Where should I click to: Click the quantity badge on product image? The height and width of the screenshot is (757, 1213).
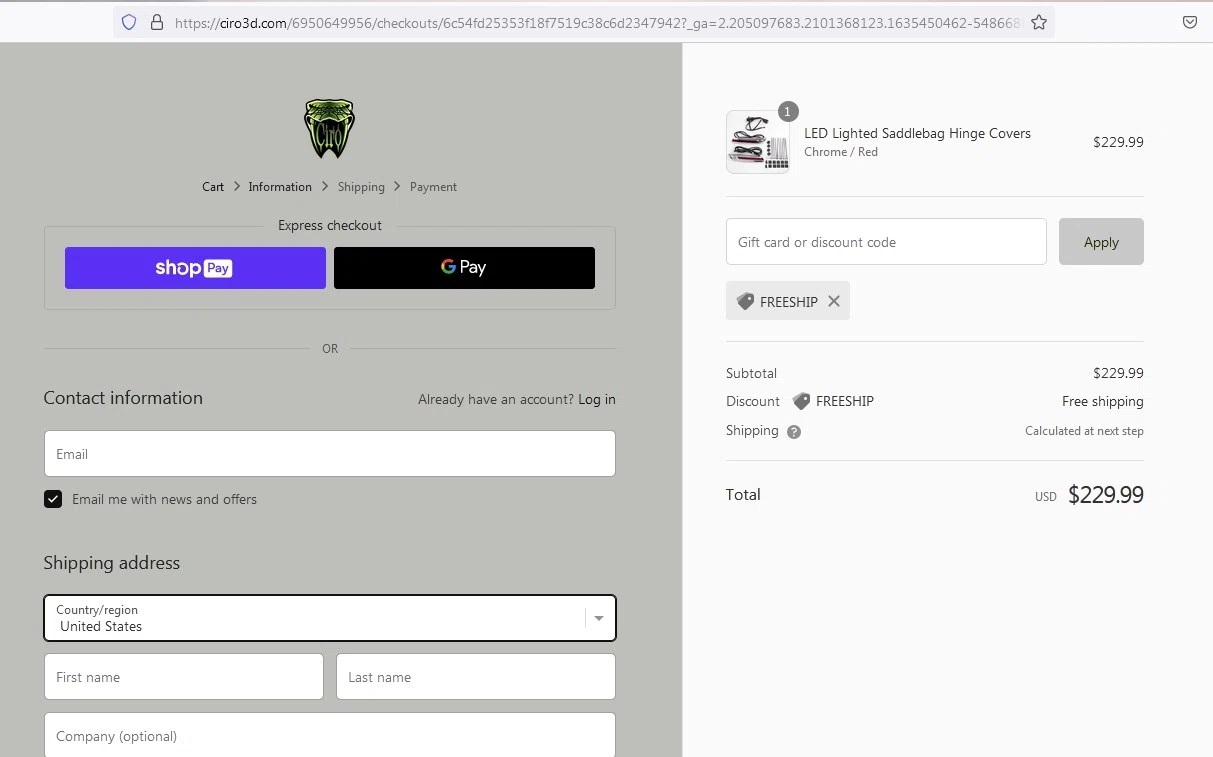pyautogui.click(x=788, y=111)
